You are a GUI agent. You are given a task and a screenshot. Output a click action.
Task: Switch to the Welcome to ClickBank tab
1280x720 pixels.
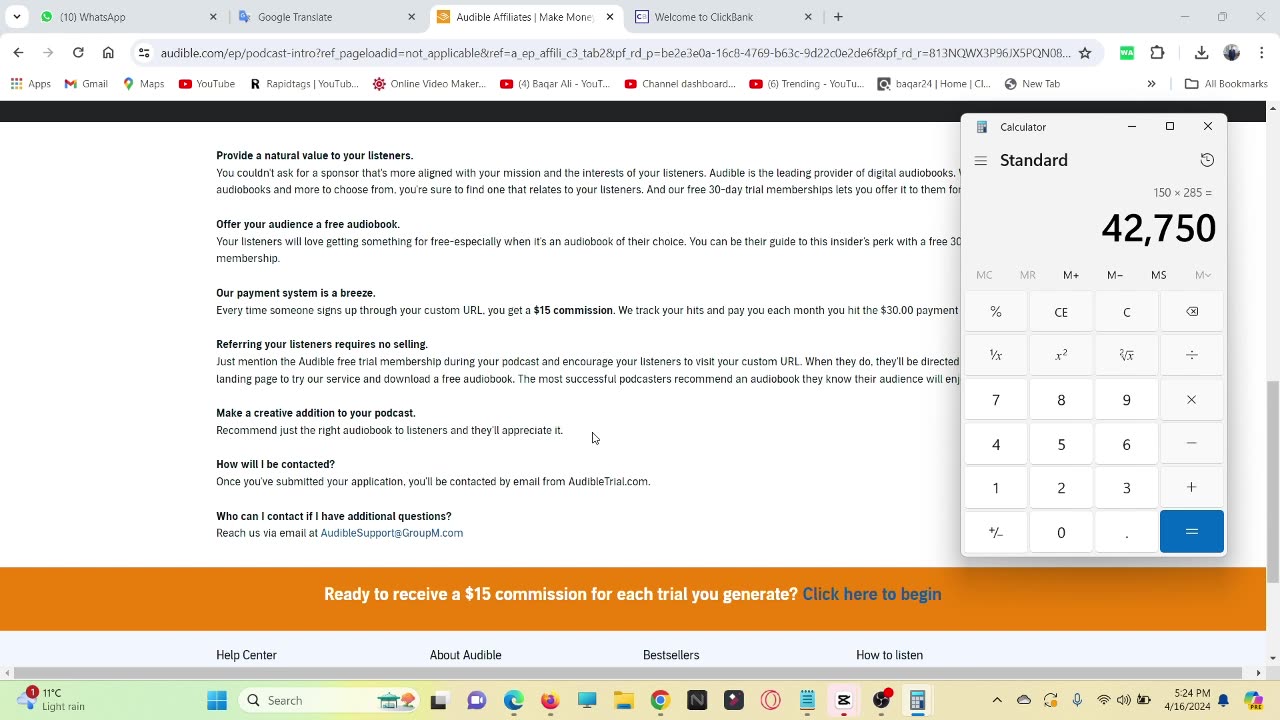point(724,17)
